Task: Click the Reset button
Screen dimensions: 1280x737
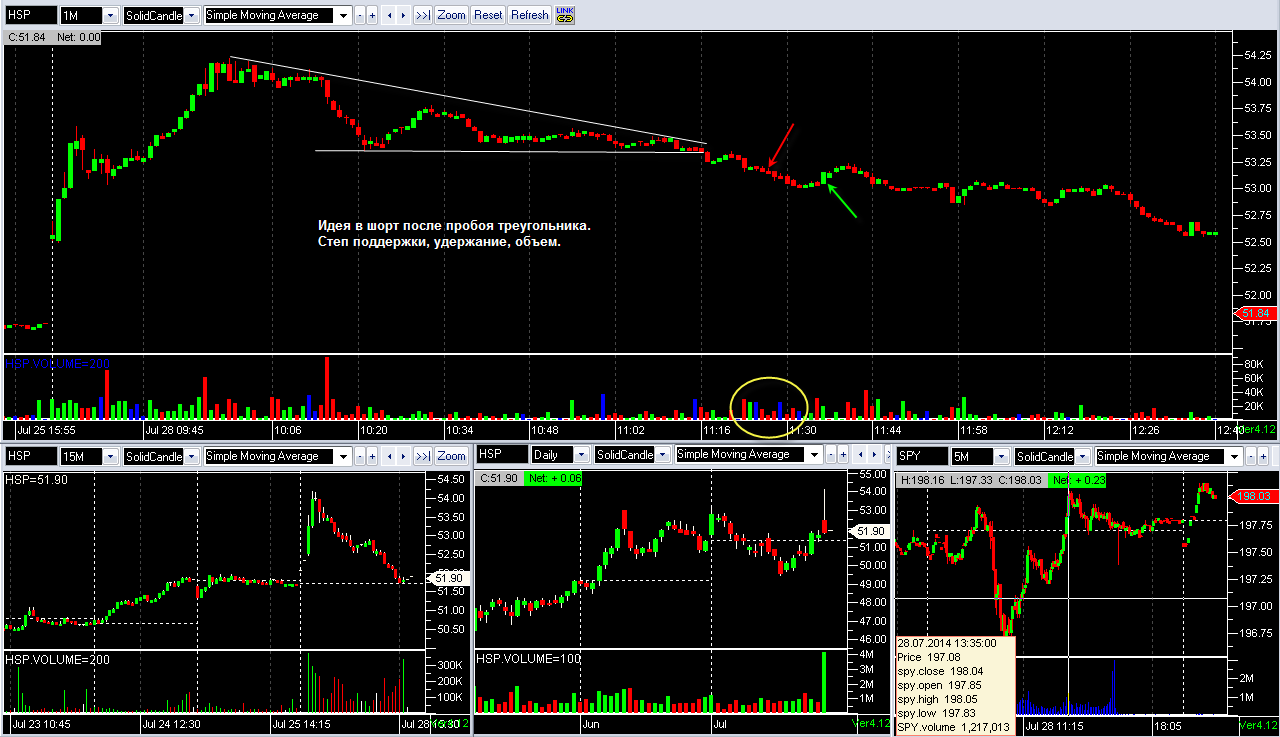Action: click(488, 15)
